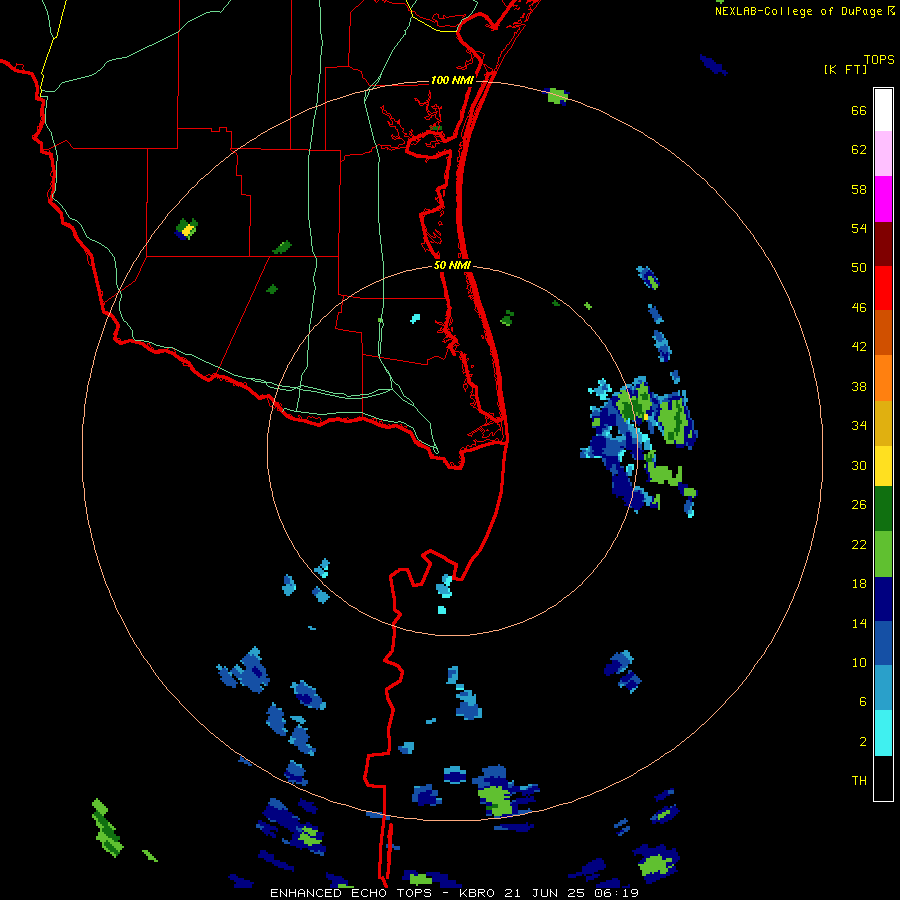The height and width of the screenshot is (900, 900).
Task: Click the black TH swatch in legend
Action: [x=883, y=778]
